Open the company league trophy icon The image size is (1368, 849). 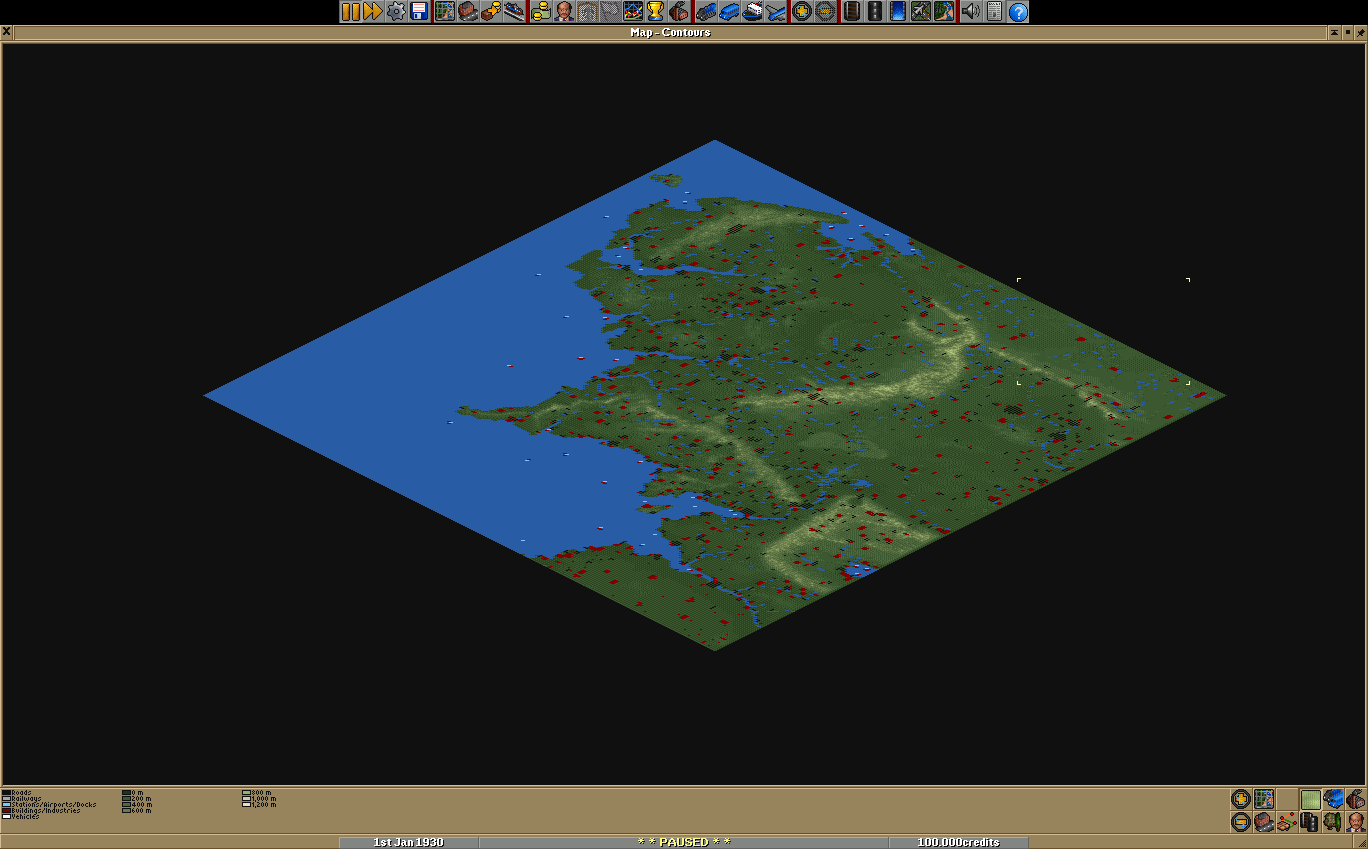point(654,12)
